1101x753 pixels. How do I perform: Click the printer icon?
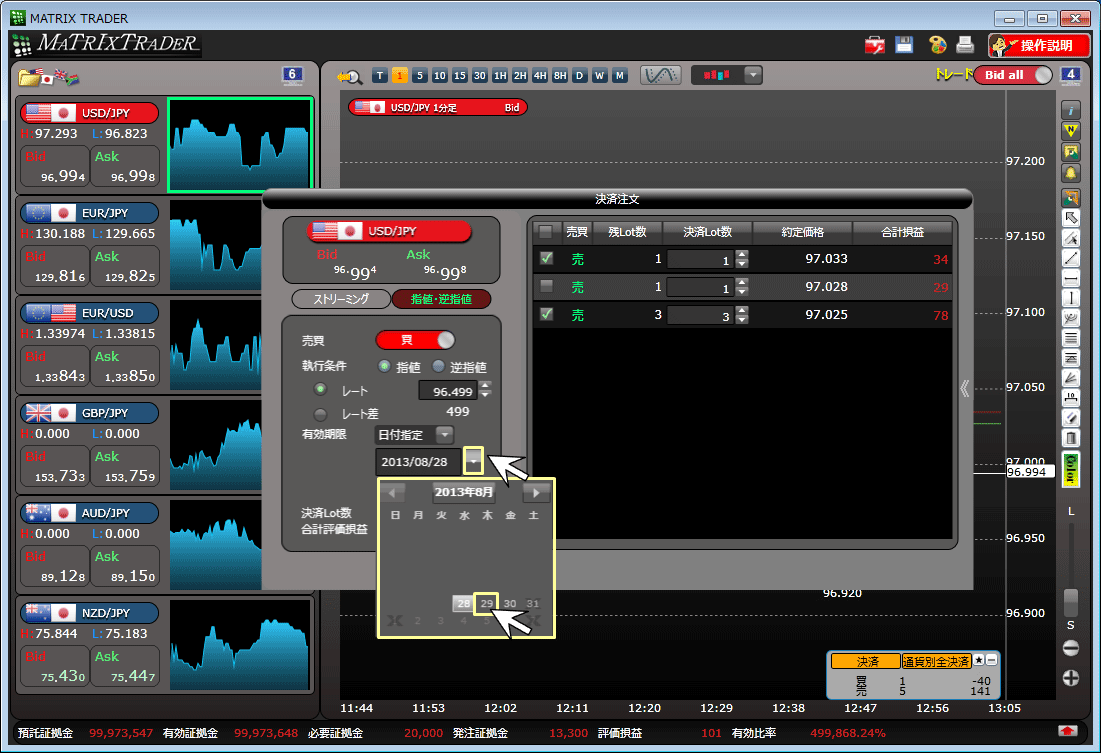[x=965, y=45]
